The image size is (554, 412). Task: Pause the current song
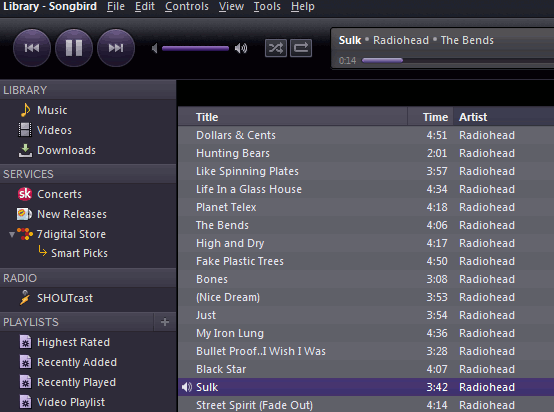[x=74, y=48]
